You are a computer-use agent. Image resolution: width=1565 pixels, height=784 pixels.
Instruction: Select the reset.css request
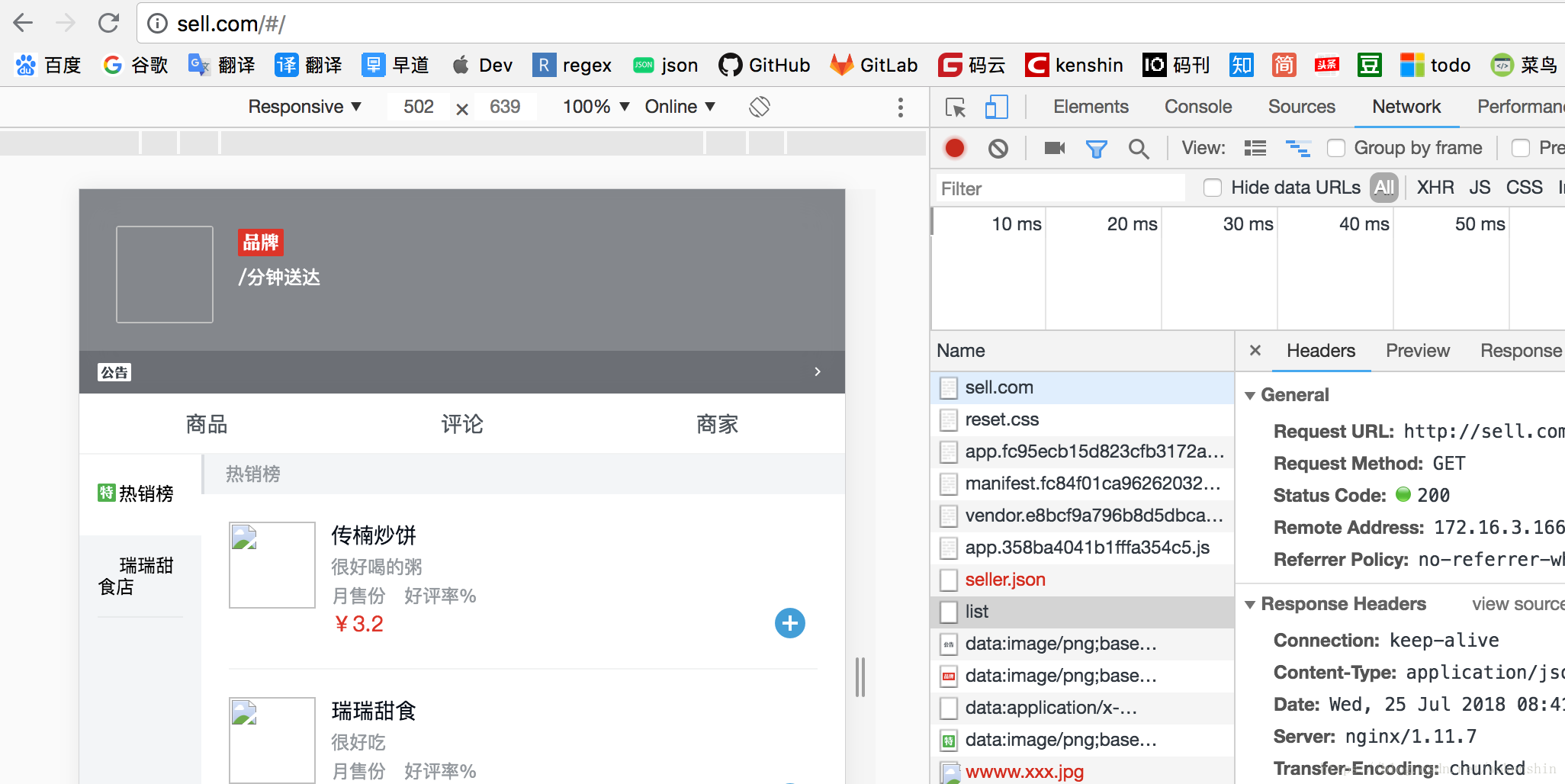click(1082, 419)
